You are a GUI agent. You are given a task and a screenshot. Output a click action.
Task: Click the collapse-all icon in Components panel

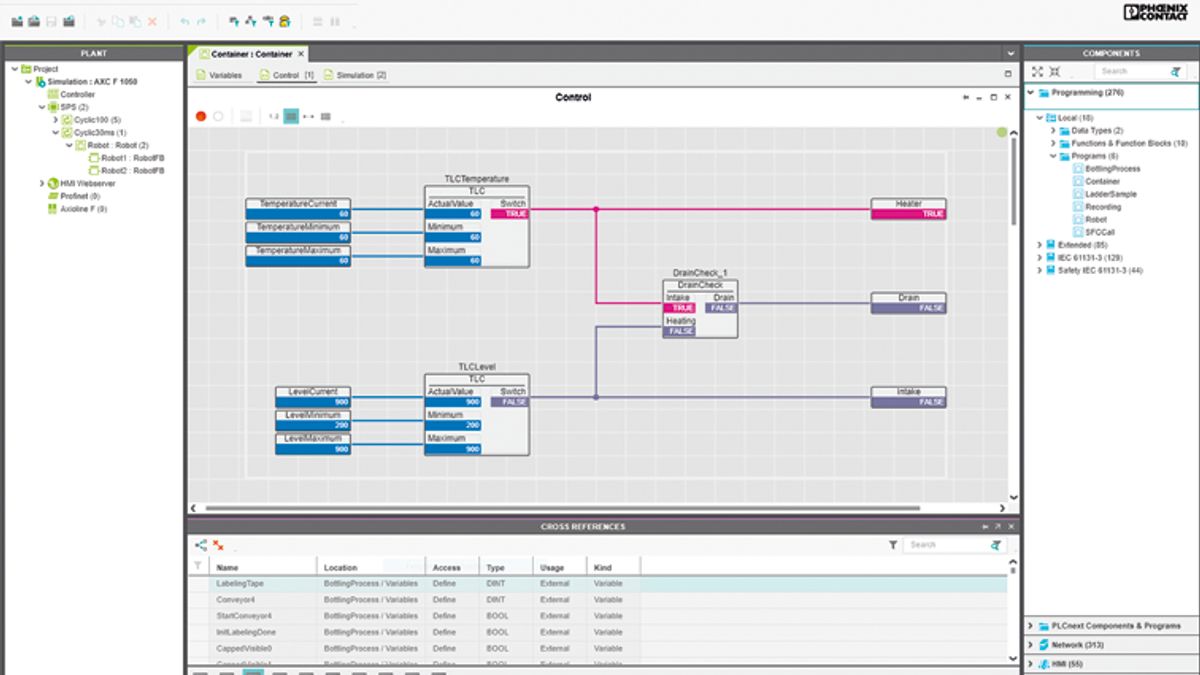coord(1055,71)
